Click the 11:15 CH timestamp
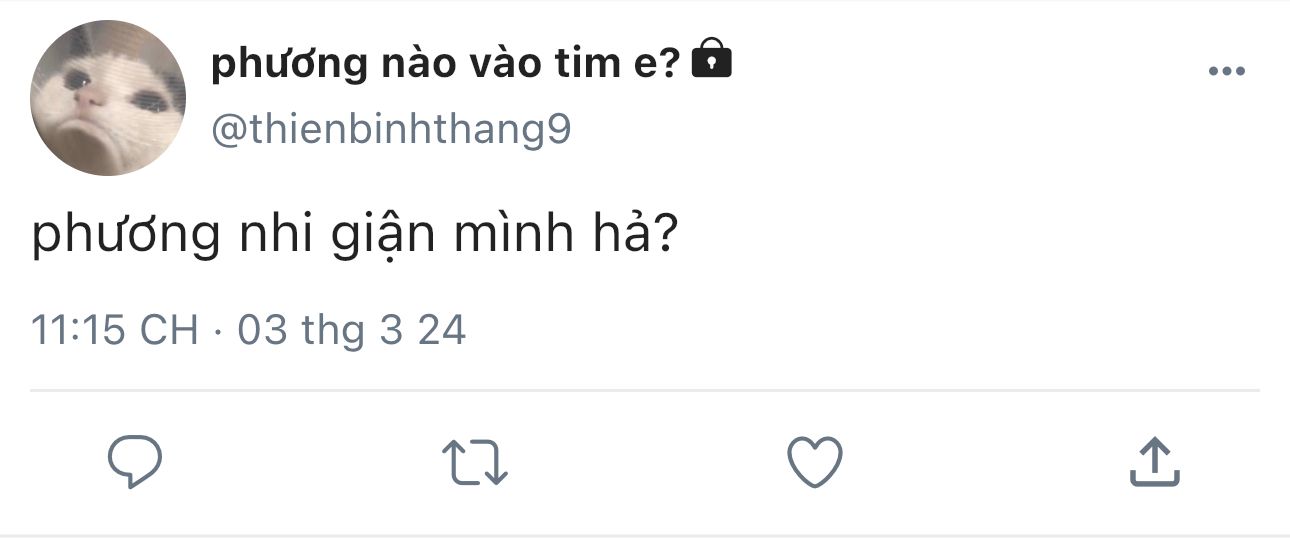 click(x=115, y=330)
